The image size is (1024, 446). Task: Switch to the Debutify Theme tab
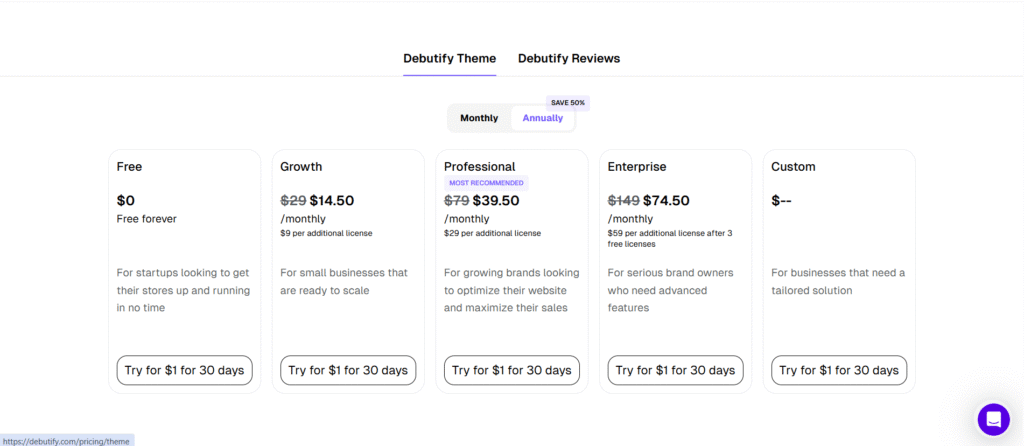coord(449,58)
